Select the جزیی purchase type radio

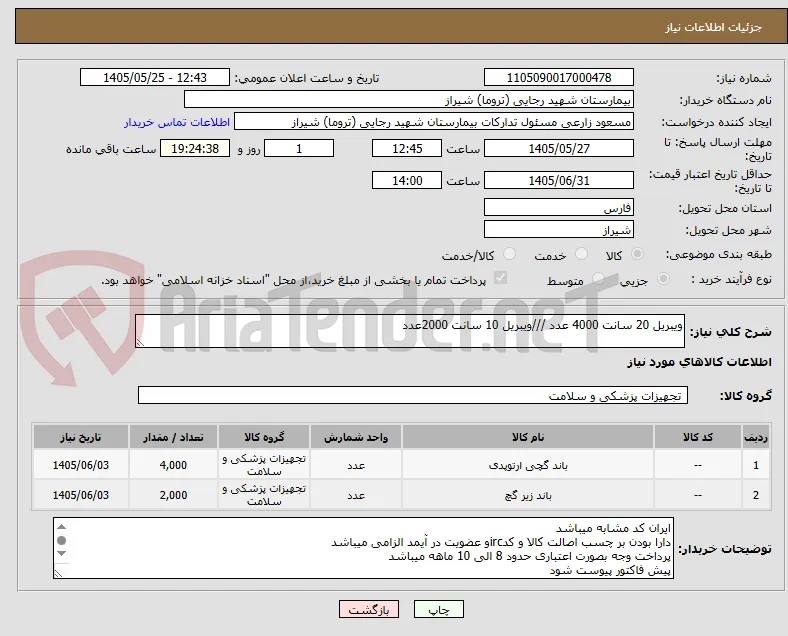[x=663, y=279]
